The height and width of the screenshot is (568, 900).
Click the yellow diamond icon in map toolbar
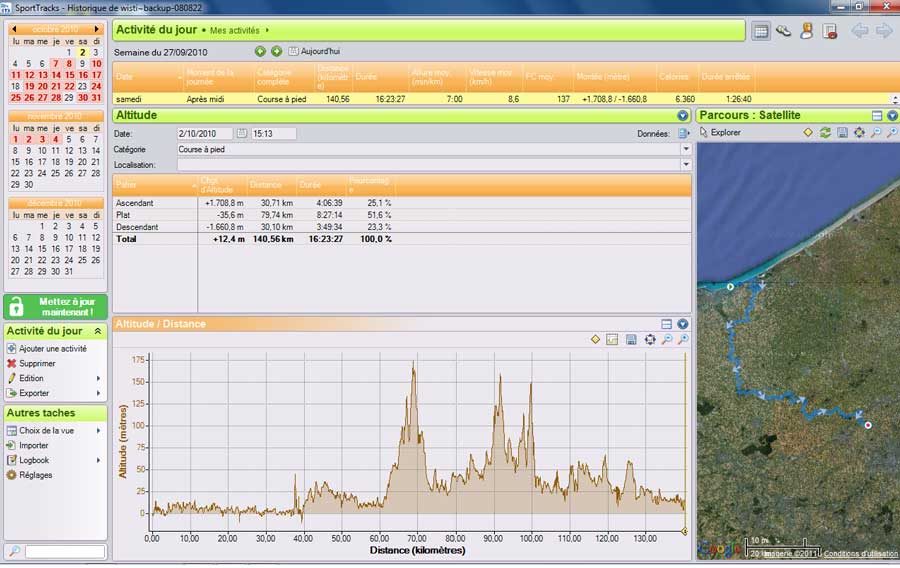[x=808, y=133]
